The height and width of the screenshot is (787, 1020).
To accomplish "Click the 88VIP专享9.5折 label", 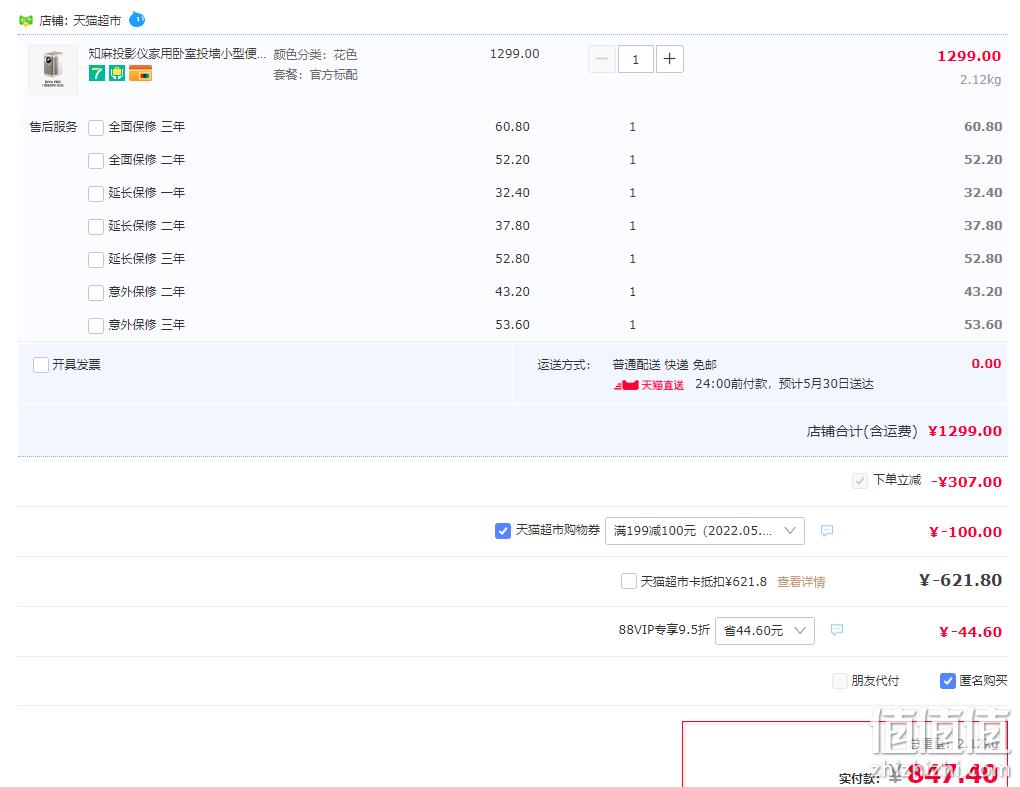I will click(664, 630).
